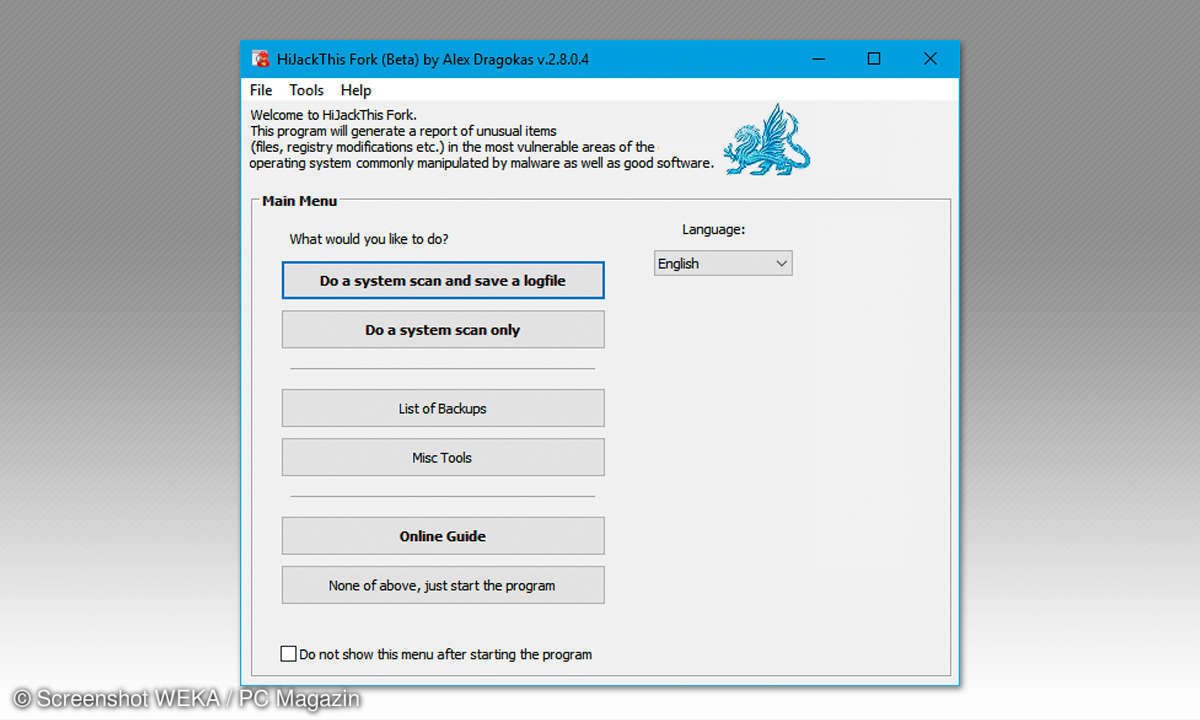Screen dimensions: 1200x720
Task: Choose 'None of above, just start the program'
Action: [443, 585]
